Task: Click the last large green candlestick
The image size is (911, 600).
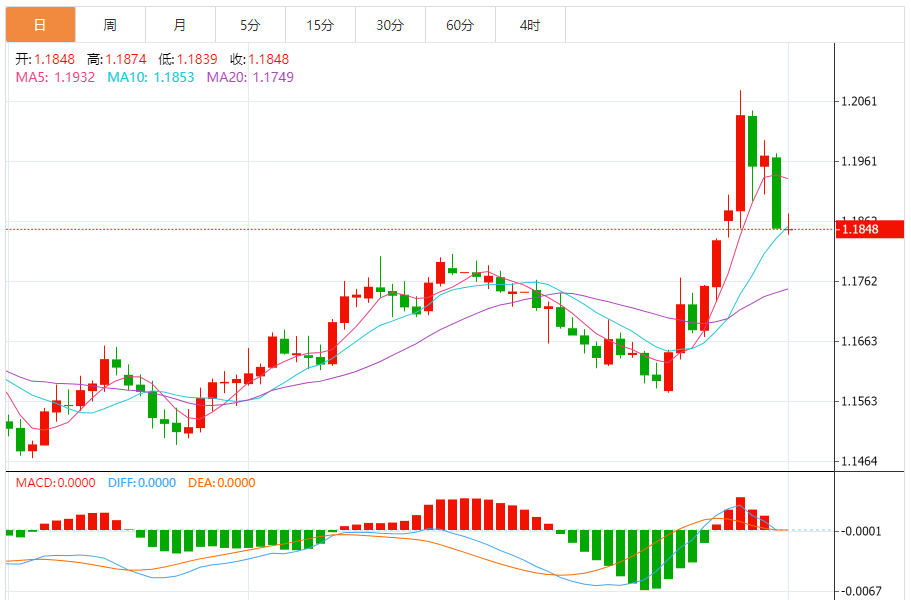Action: (x=776, y=192)
